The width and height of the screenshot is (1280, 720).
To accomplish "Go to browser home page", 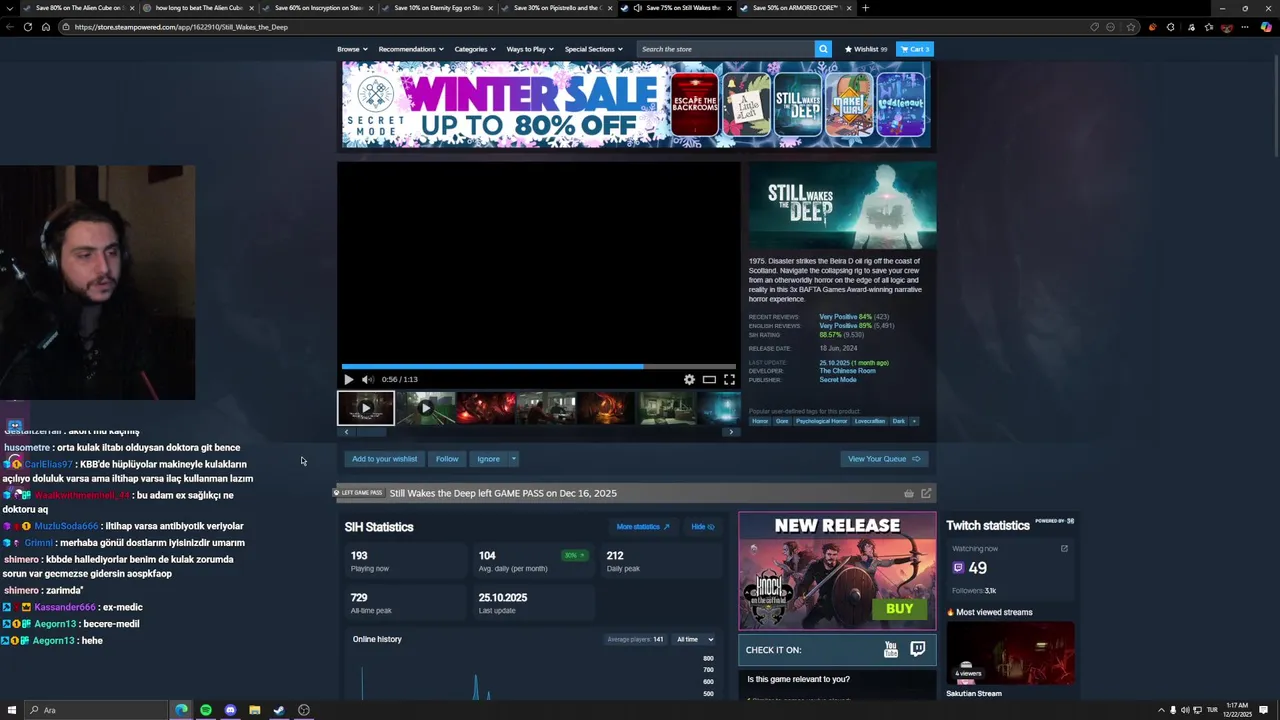I will point(45,27).
